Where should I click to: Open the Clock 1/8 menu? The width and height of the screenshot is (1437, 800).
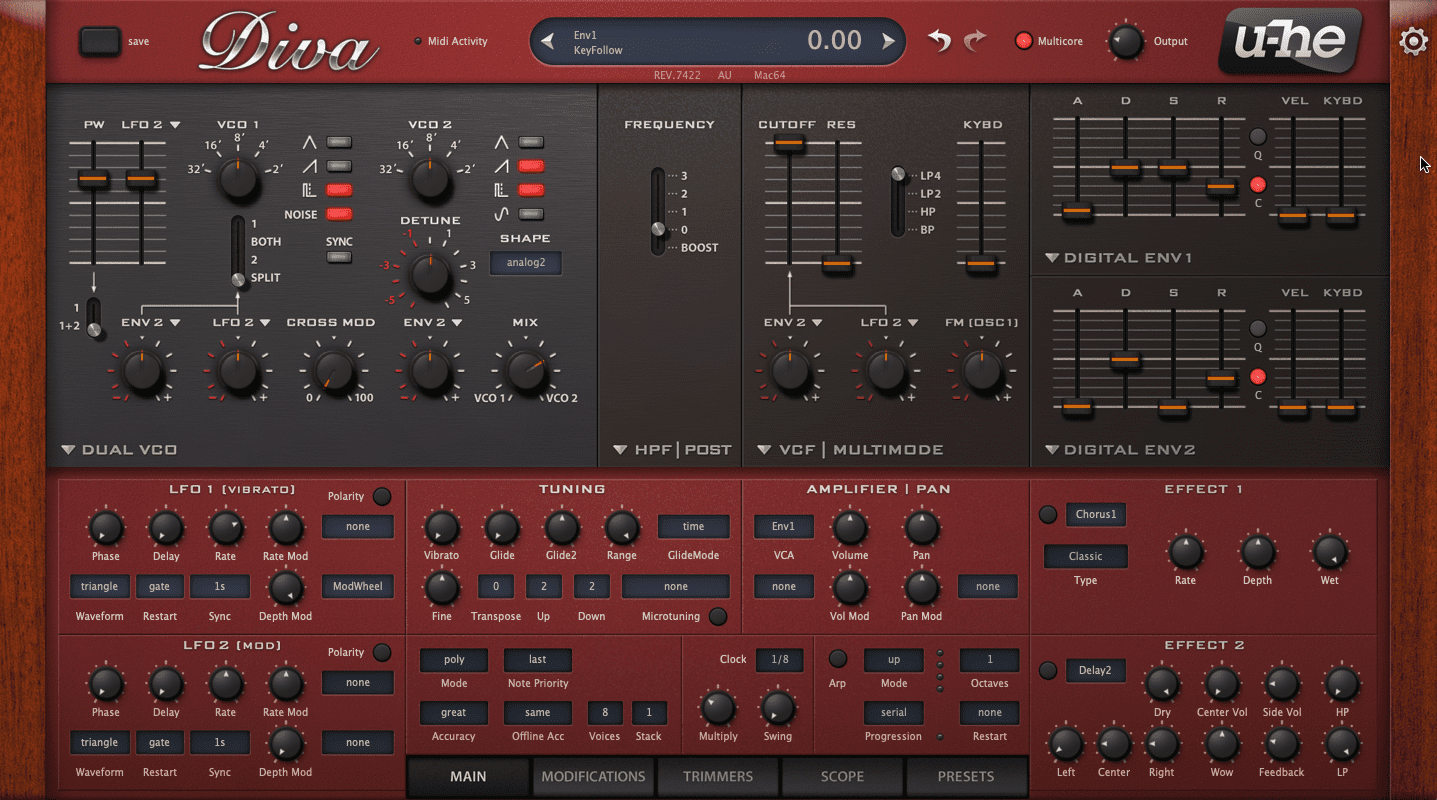click(x=780, y=660)
